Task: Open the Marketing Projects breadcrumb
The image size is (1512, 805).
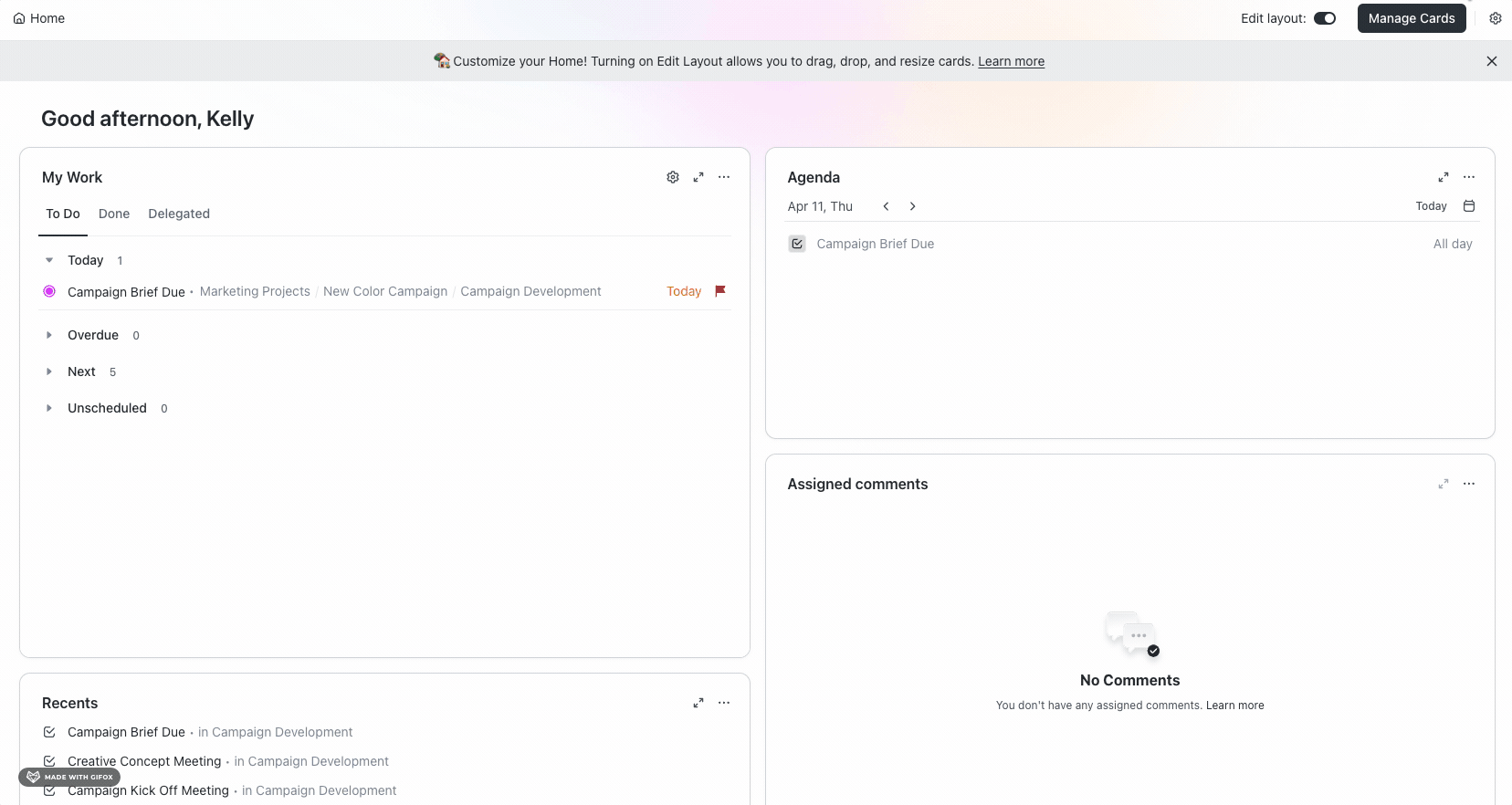Action: point(255,291)
